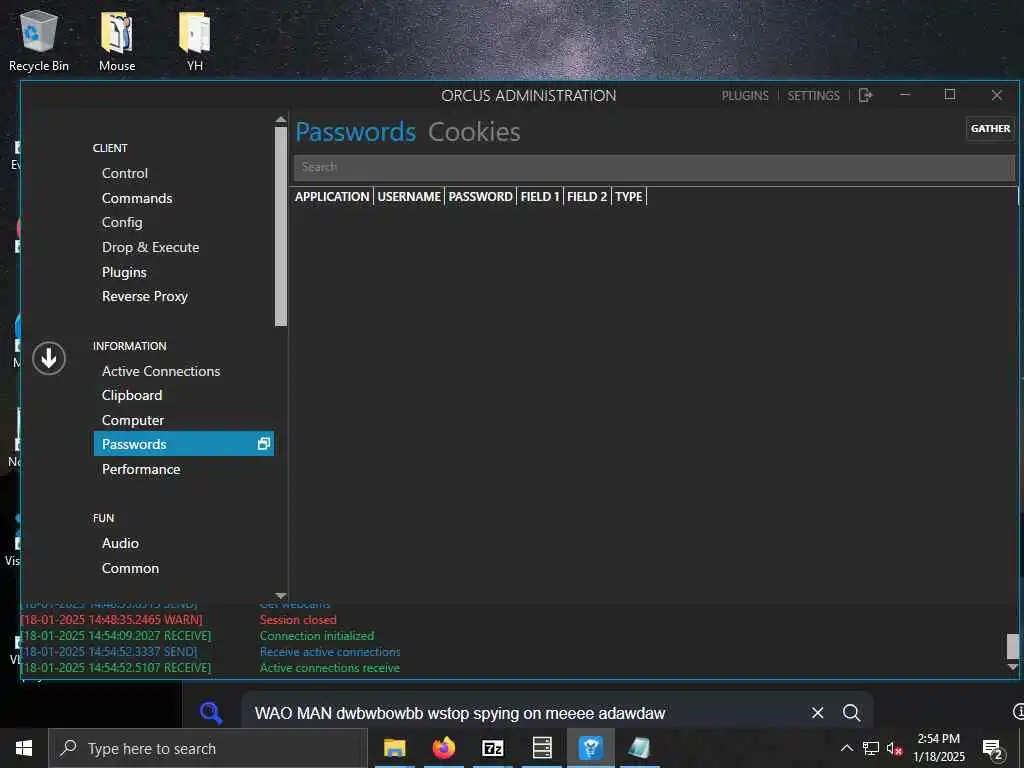This screenshot has height=768, width=1024.
Task: Open the PLUGINS menu in the title bar
Action: [745, 95]
